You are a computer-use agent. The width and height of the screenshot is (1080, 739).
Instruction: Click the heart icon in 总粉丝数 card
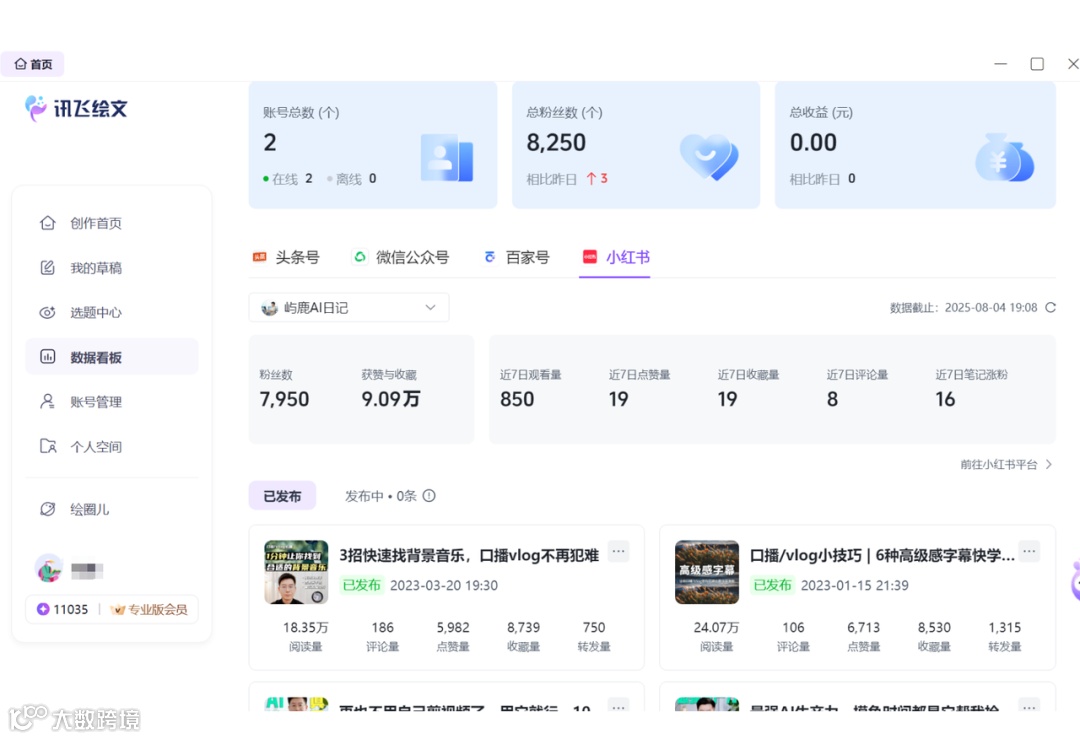[709, 157]
